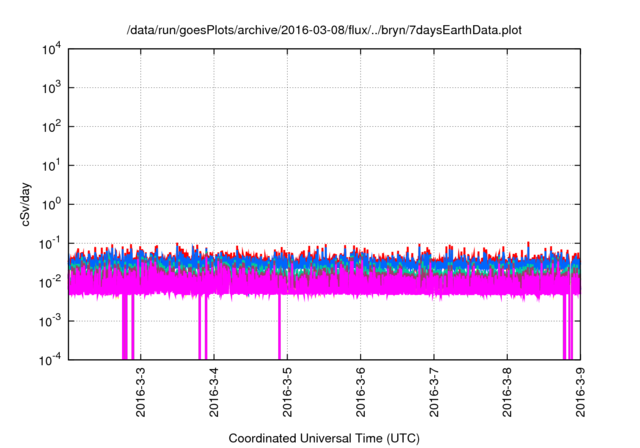The width and height of the screenshot is (640, 448).
Task: Click the plot title file path
Action: click(x=324, y=30)
